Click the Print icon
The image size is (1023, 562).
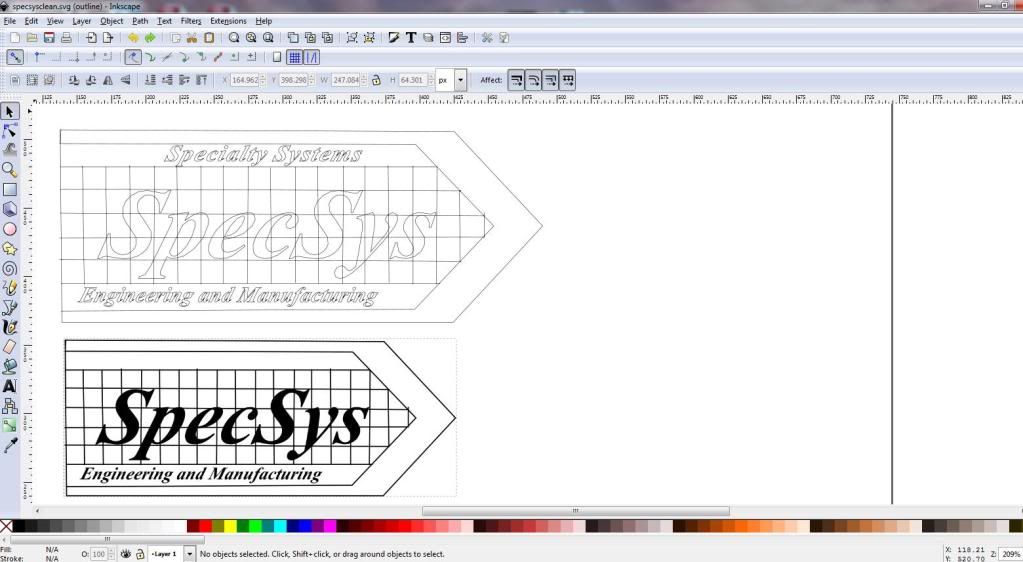[x=66, y=38]
